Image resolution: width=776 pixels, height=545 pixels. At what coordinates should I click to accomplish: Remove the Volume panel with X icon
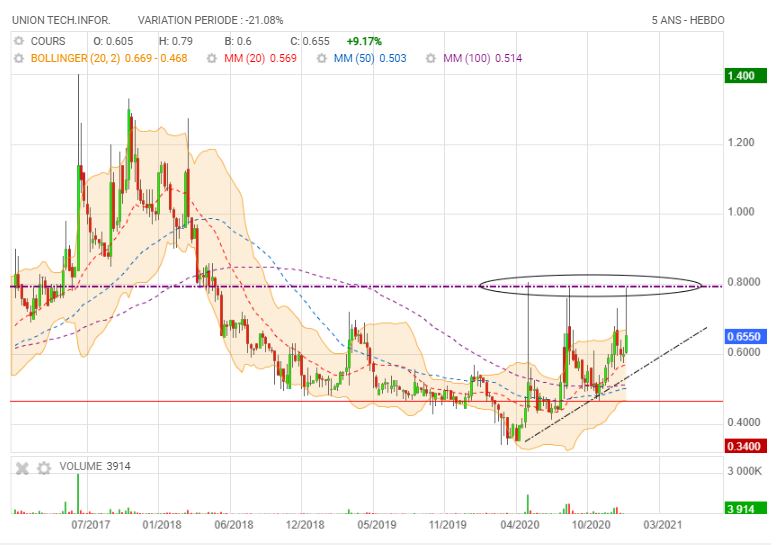point(22,468)
